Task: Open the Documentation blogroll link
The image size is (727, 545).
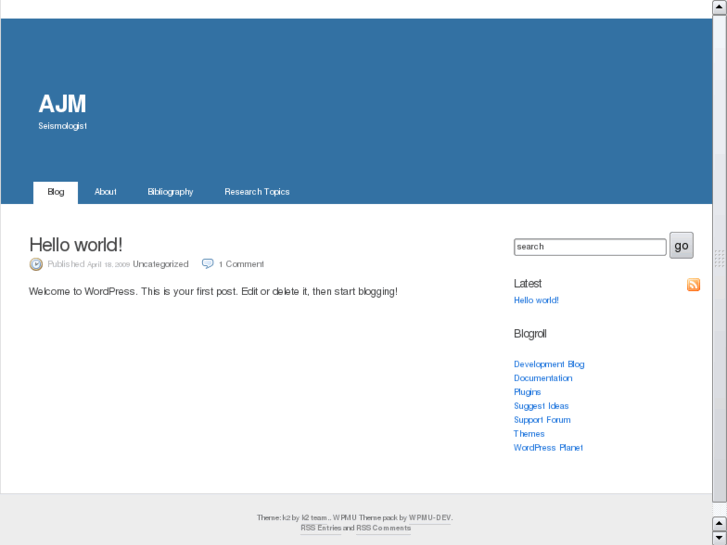Action: point(543,378)
